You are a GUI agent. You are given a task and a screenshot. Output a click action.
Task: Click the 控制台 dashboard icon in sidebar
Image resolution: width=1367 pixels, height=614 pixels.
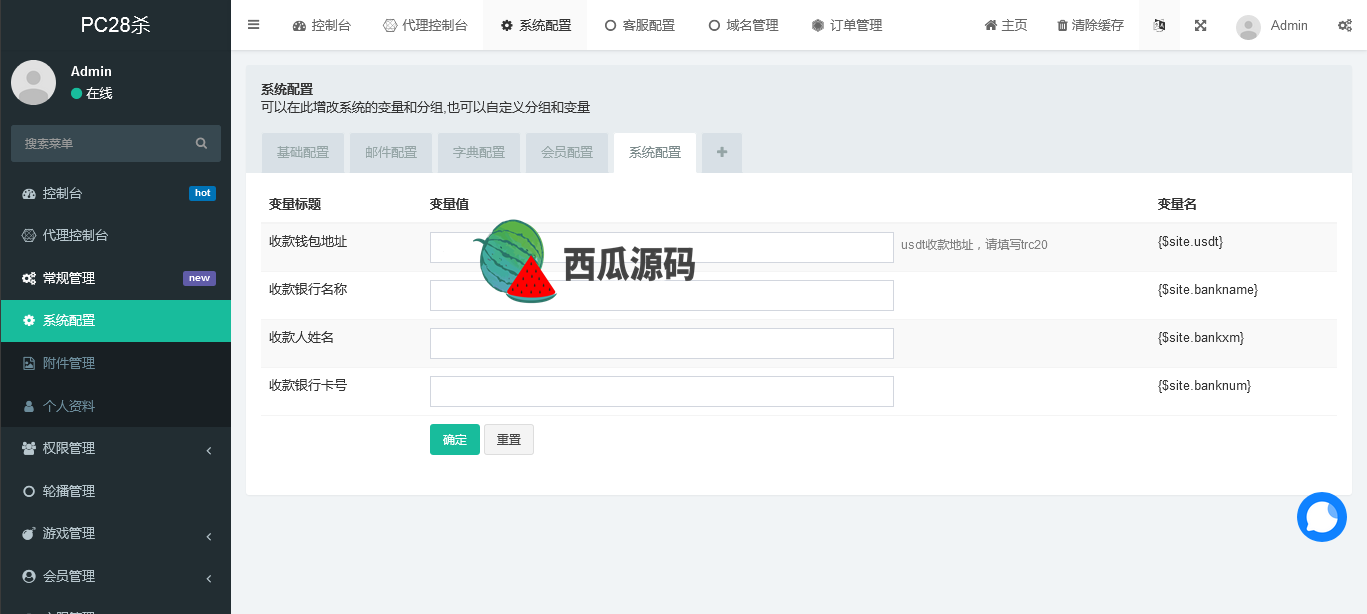(29, 193)
